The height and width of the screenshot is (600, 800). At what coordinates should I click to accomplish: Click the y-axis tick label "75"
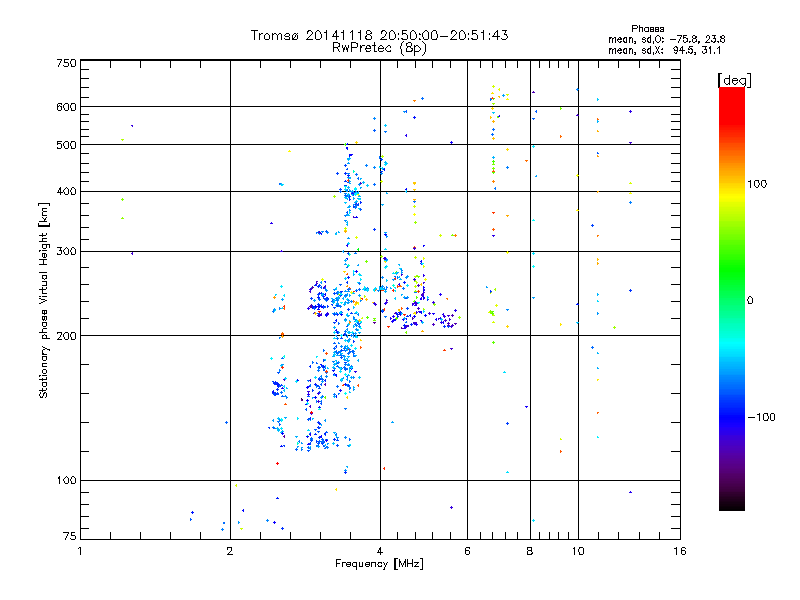[x=70, y=536]
